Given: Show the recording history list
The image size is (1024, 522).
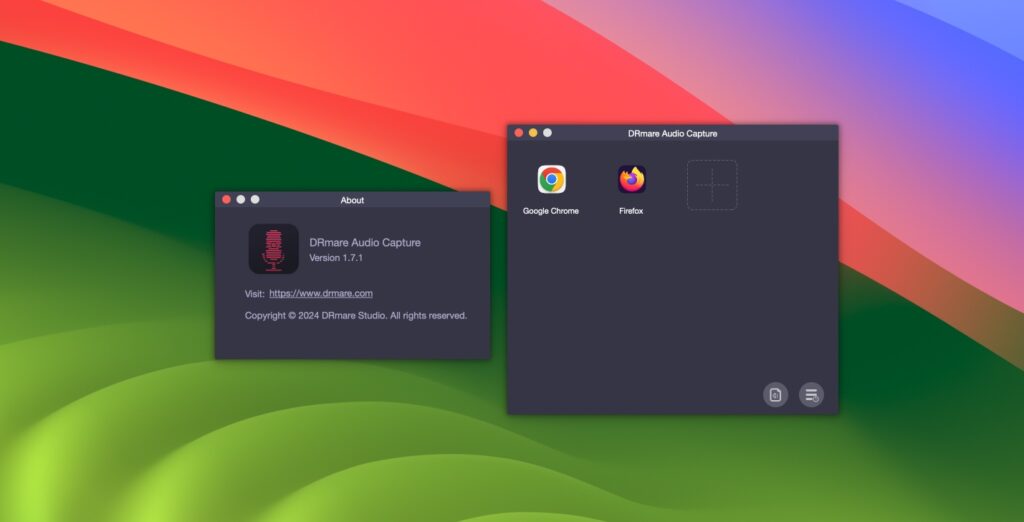Looking at the screenshot, I should point(811,395).
